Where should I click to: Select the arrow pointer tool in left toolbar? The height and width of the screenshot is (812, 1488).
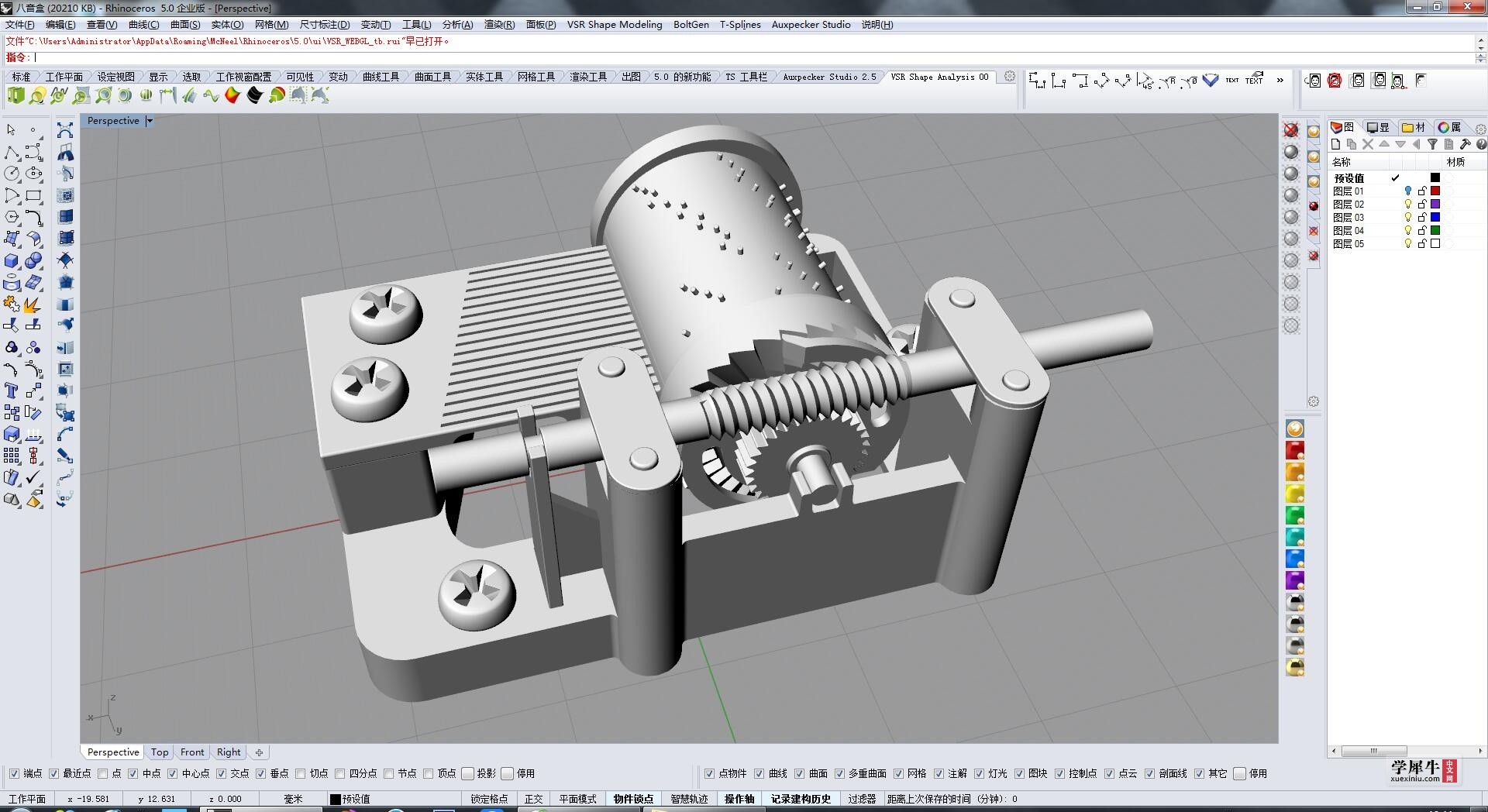tap(11, 130)
